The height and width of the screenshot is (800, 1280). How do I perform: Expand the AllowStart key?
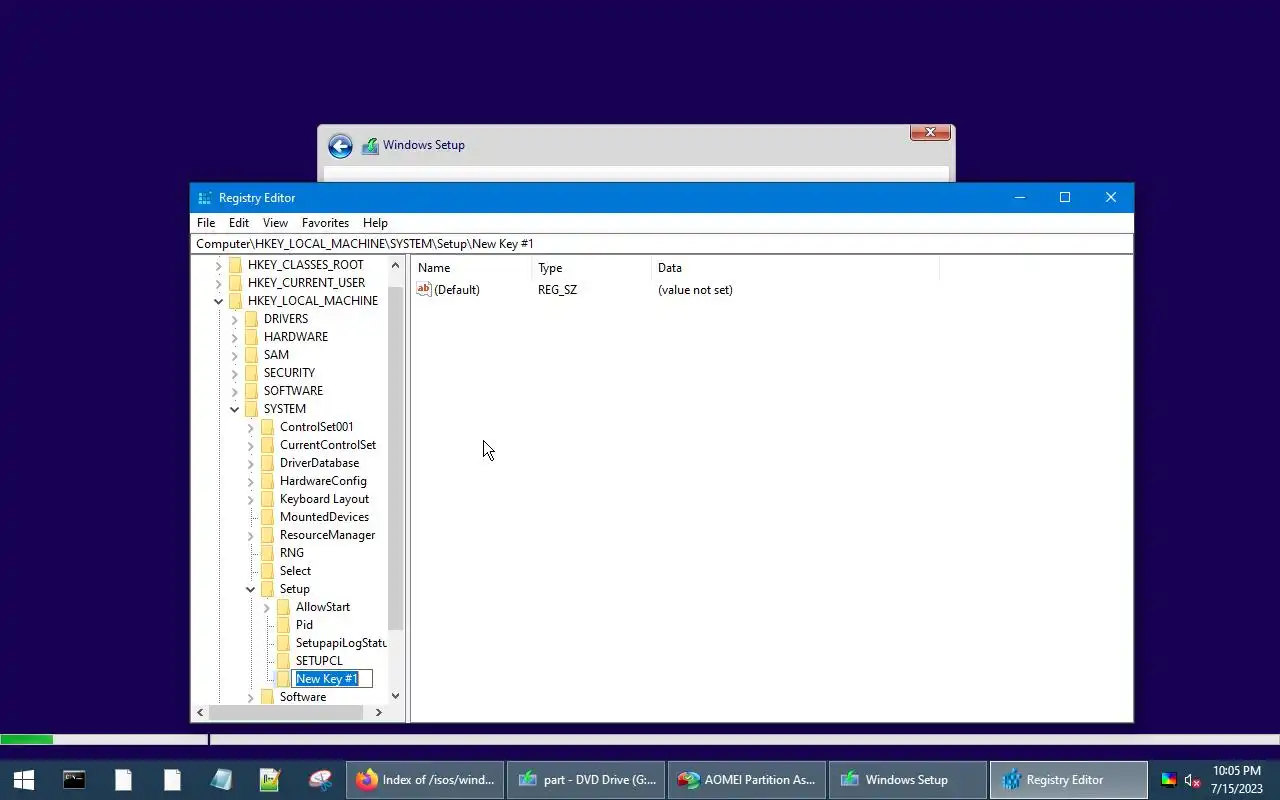[267, 607]
